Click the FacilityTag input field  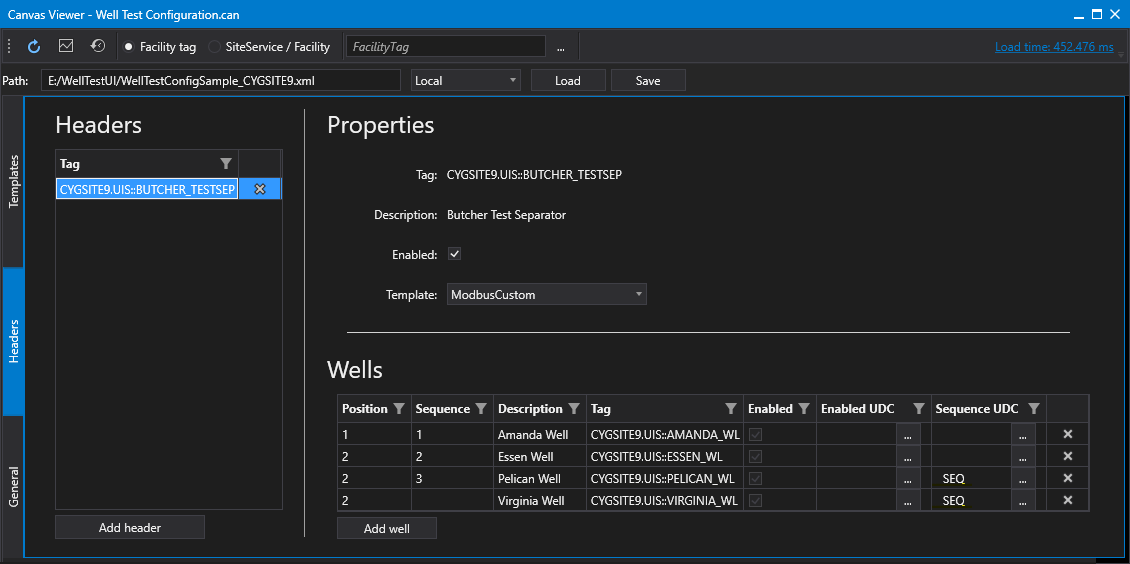(x=445, y=47)
